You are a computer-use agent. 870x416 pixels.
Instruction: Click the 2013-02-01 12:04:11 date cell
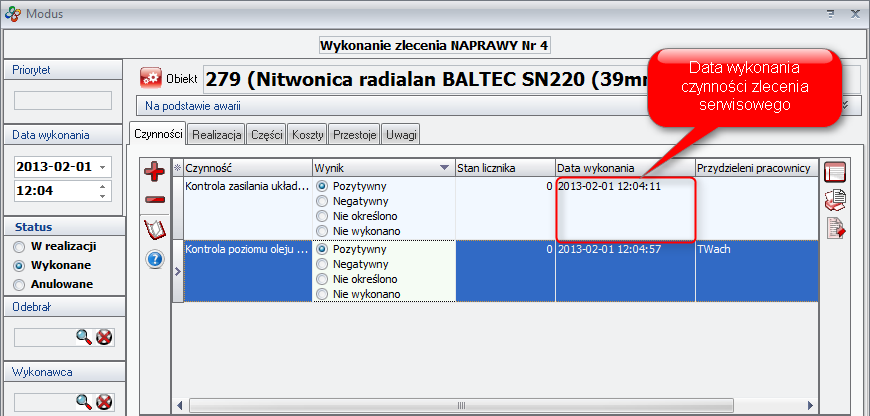pyautogui.click(x=625, y=209)
